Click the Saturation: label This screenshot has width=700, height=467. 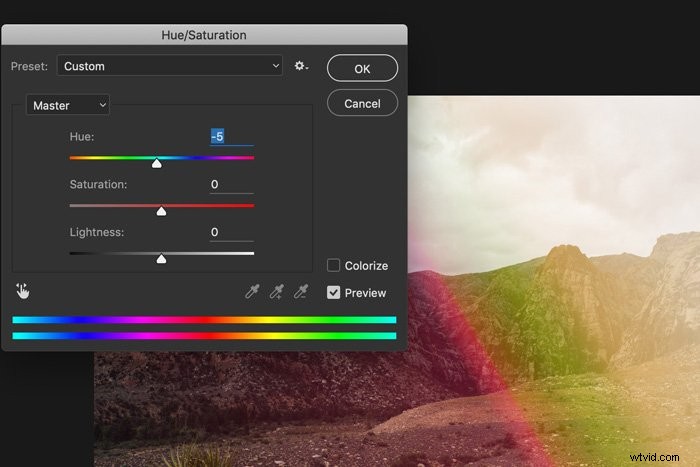point(98,184)
